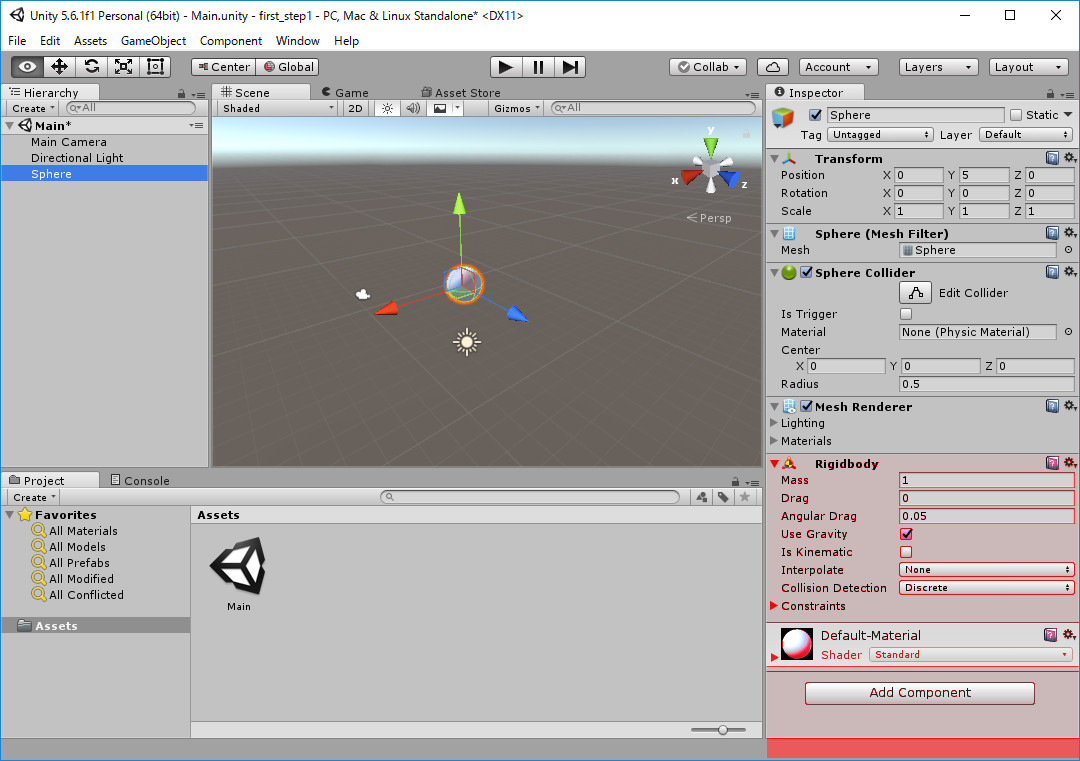Check the Is Trigger checkbox
Viewport: 1080px width, 761px height.
pyautogui.click(x=906, y=314)
